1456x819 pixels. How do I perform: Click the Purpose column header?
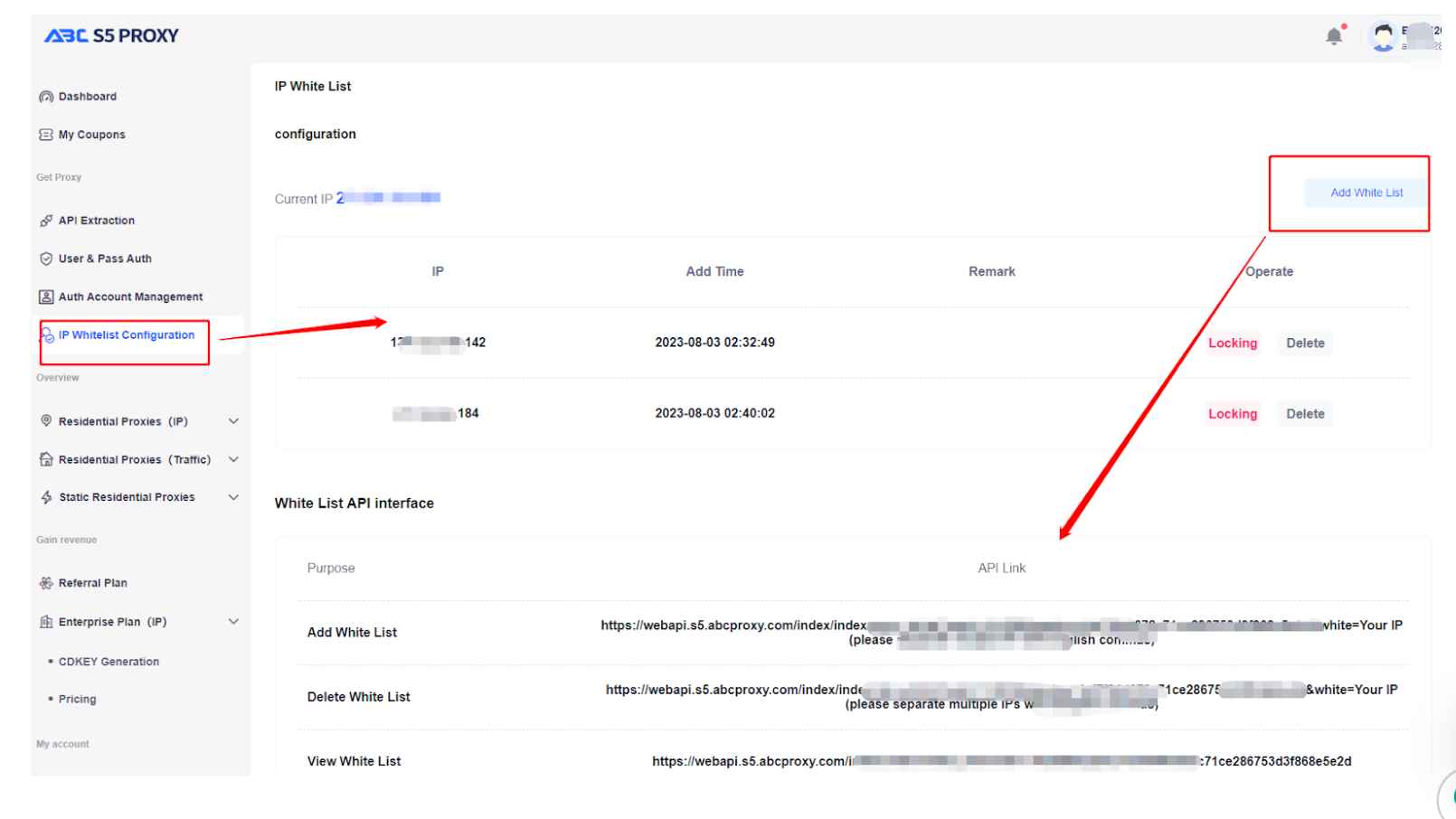(331, 568)
